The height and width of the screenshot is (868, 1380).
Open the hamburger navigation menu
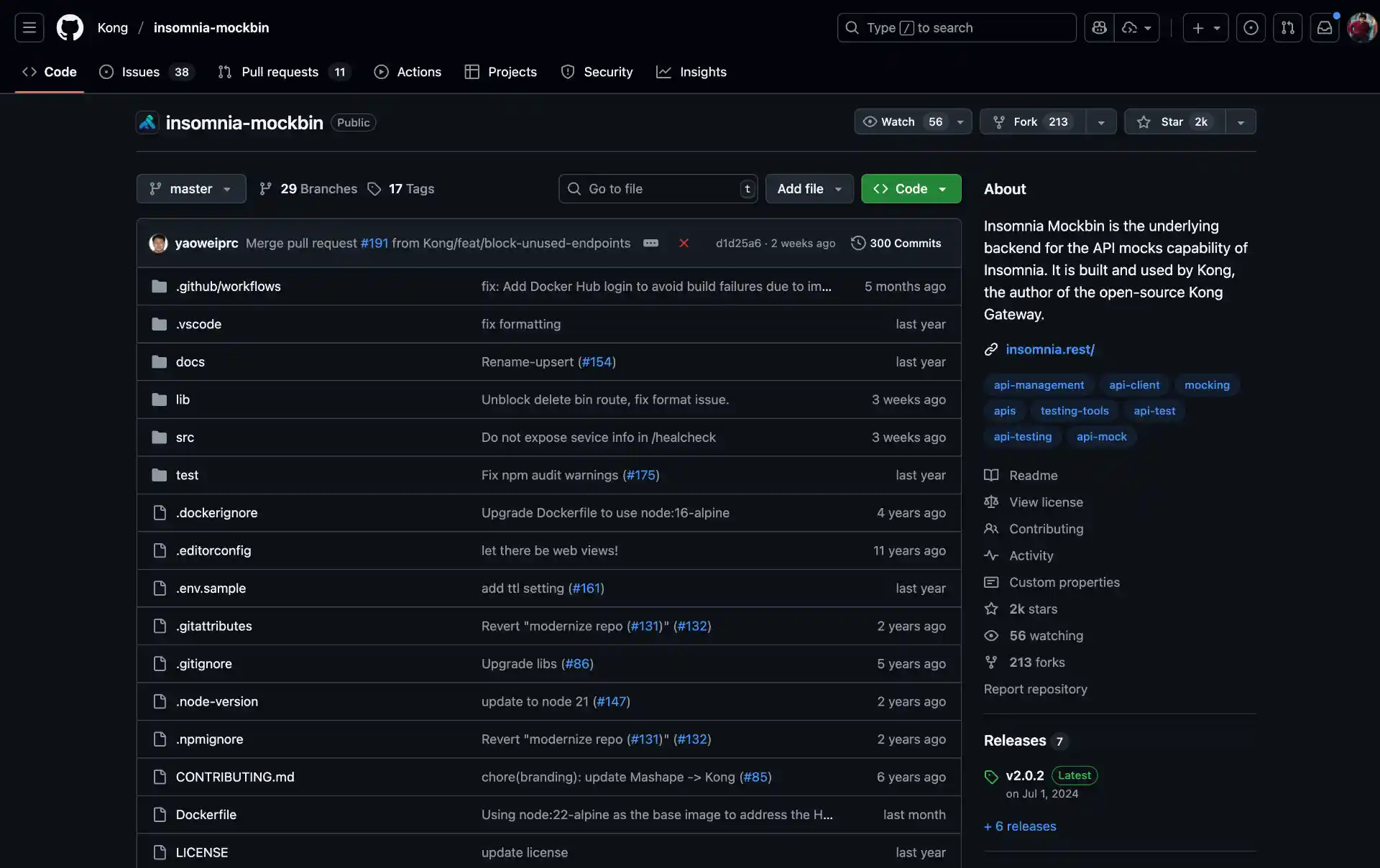click(x=29, y=27)
